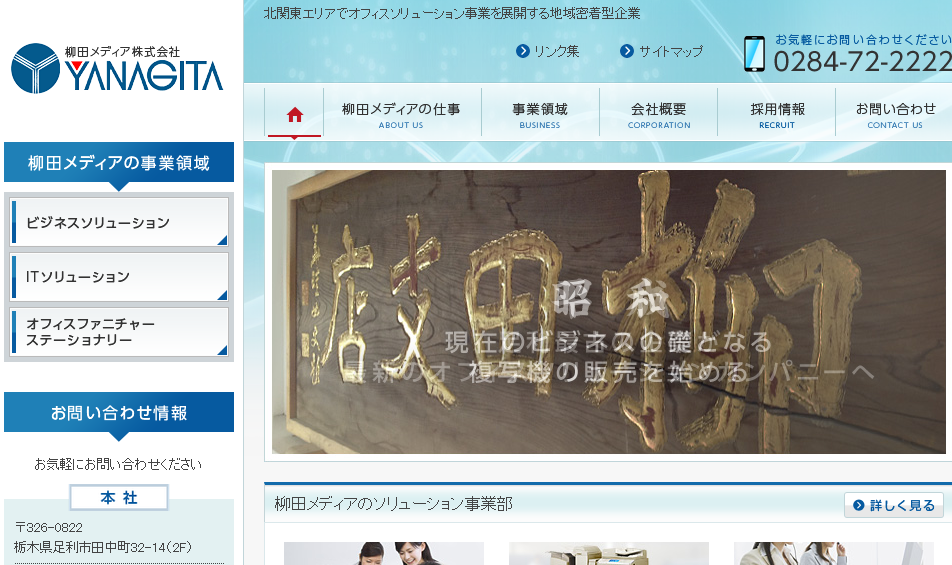Open お問い合わせ Contact Us page
952x565 pixels.
coord(895,115)
